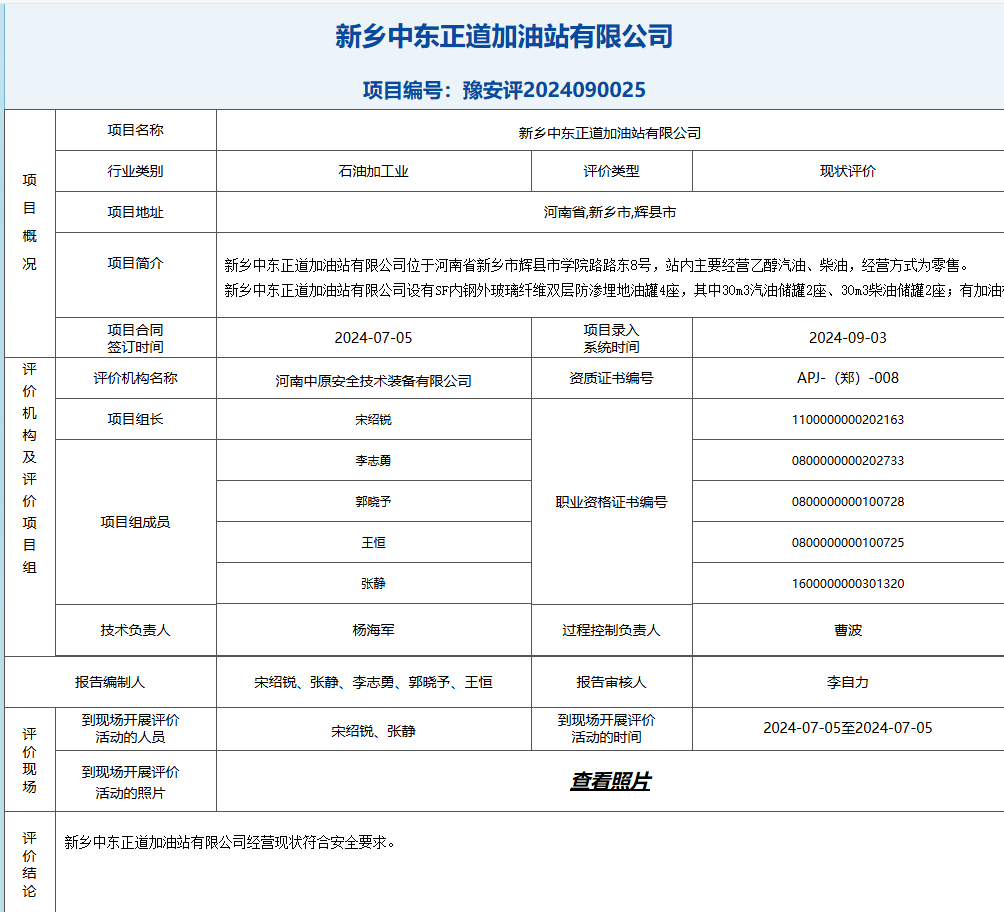Open the 查看照片 photo link
The height and width of the screenshot is (912, 1004).
[x=610, y=781]
